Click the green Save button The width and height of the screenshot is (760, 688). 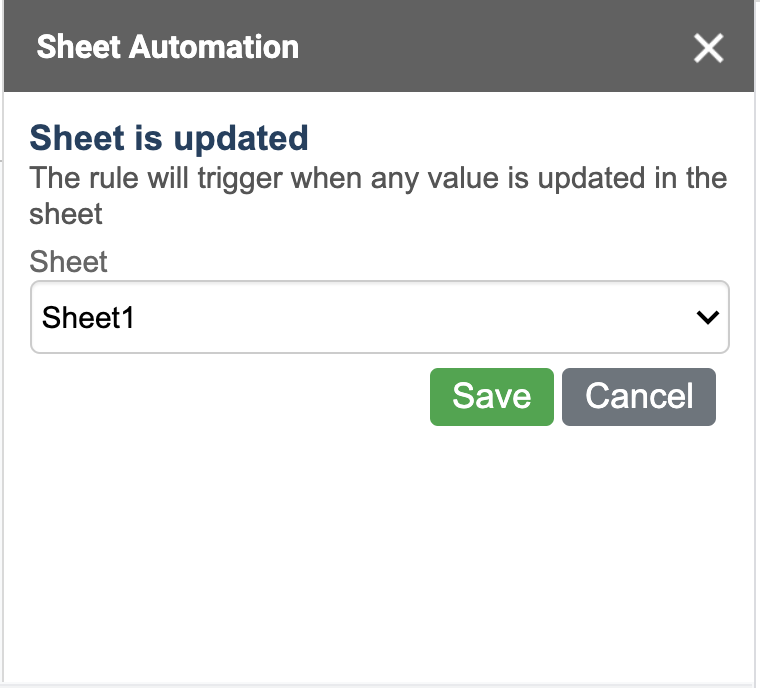[x=491, y=397]
